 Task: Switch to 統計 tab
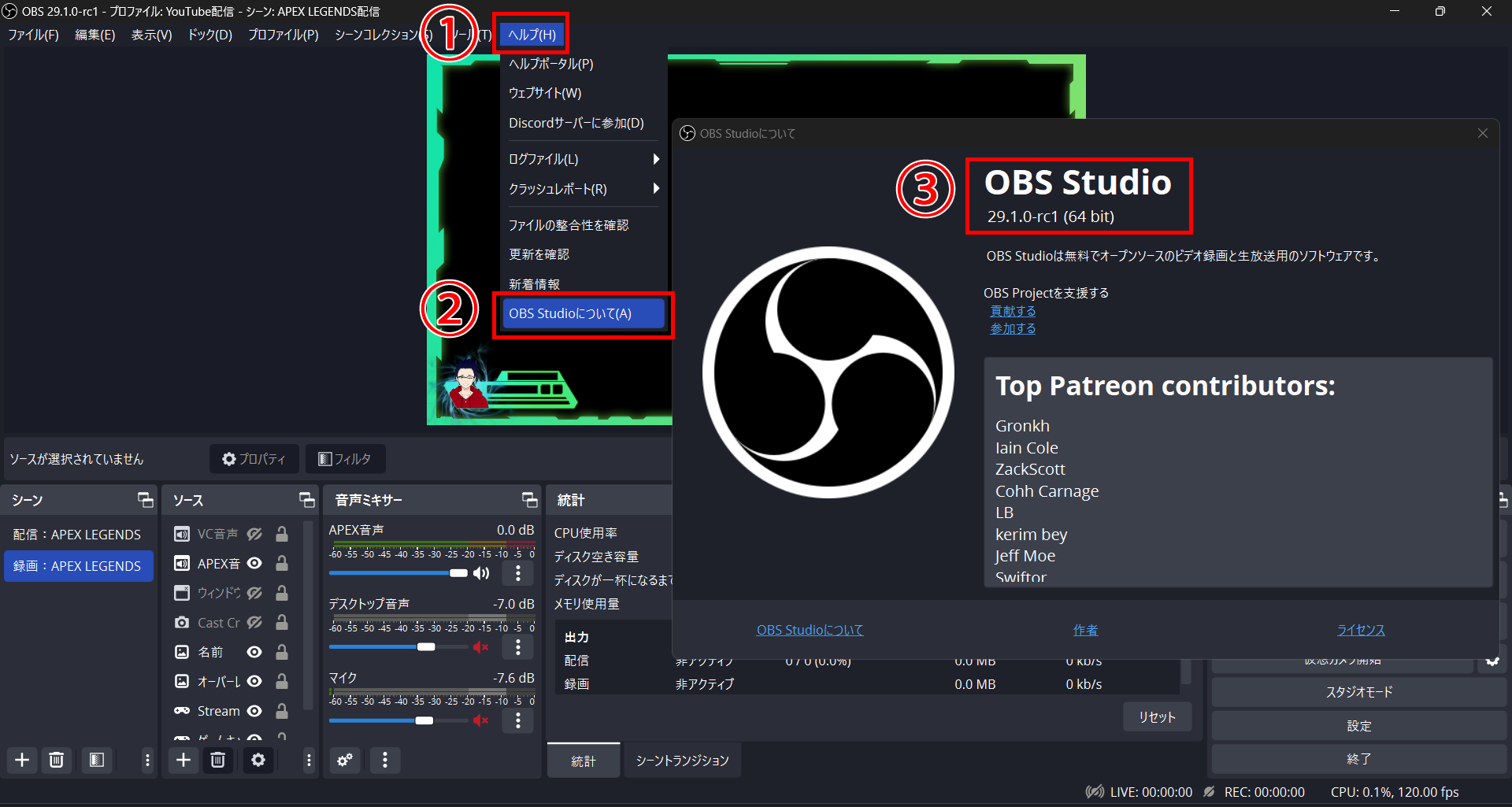584,761
